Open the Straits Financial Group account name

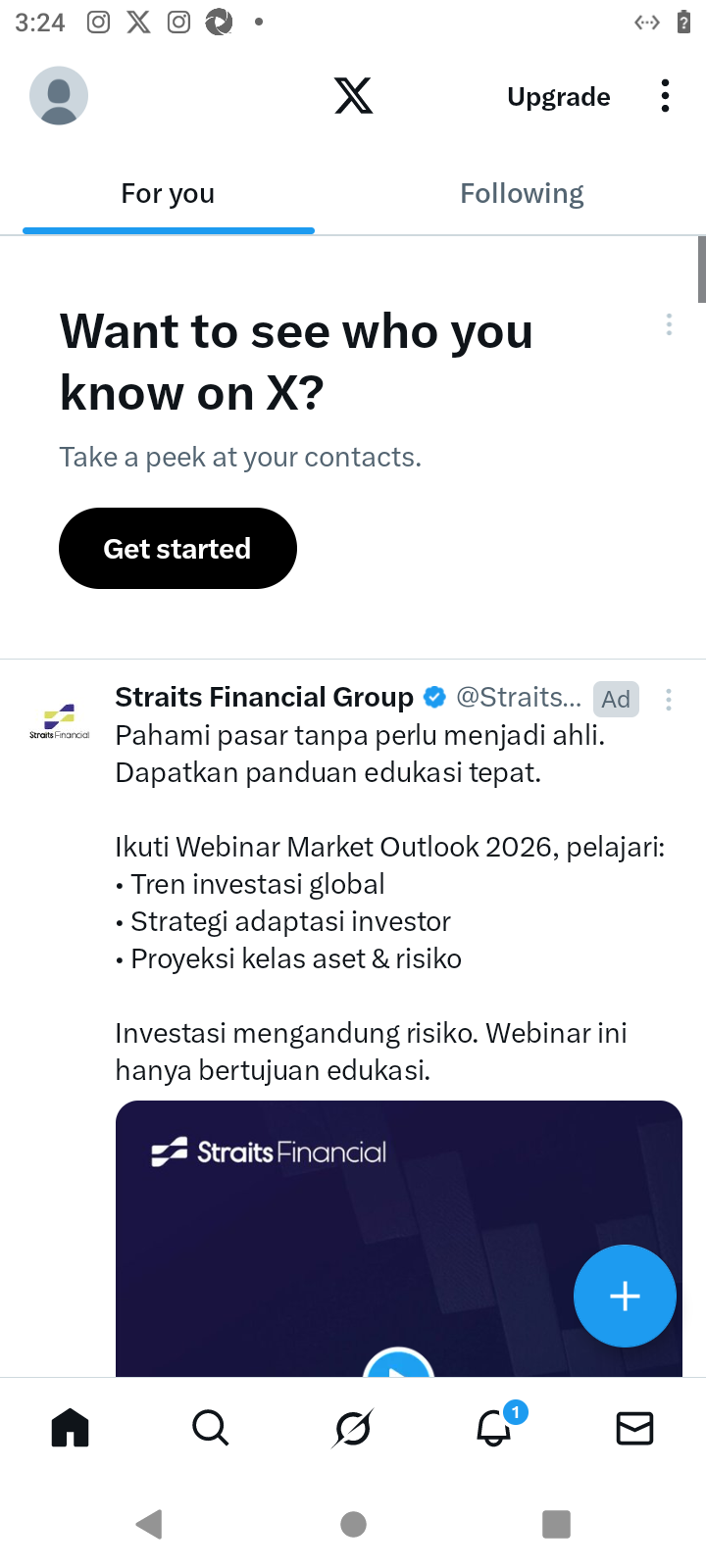pos(265,697)
